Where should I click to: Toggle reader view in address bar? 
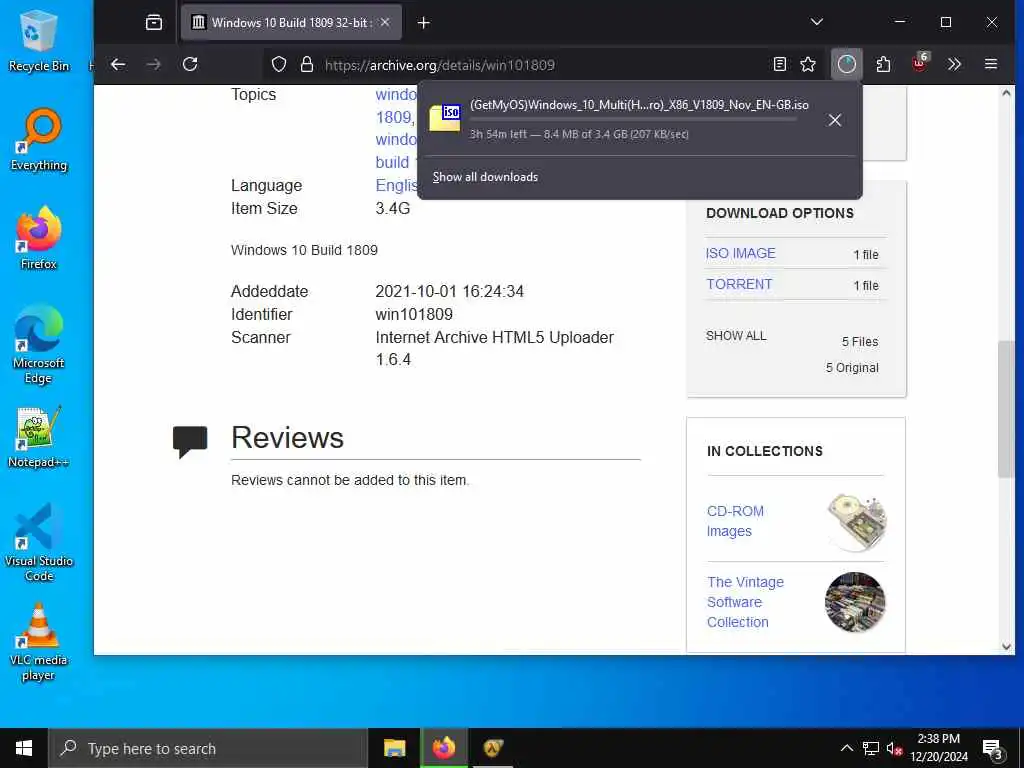point(779,65)
